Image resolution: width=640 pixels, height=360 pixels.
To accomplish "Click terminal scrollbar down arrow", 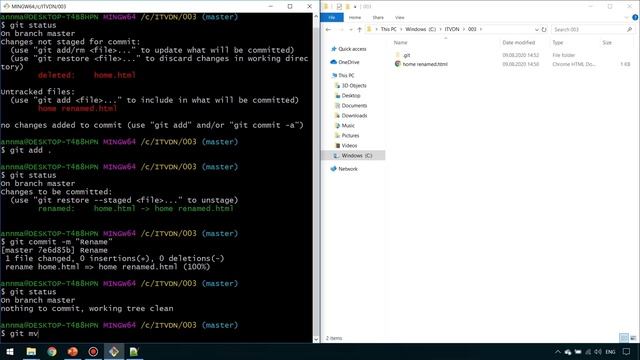I will point(316,339).
